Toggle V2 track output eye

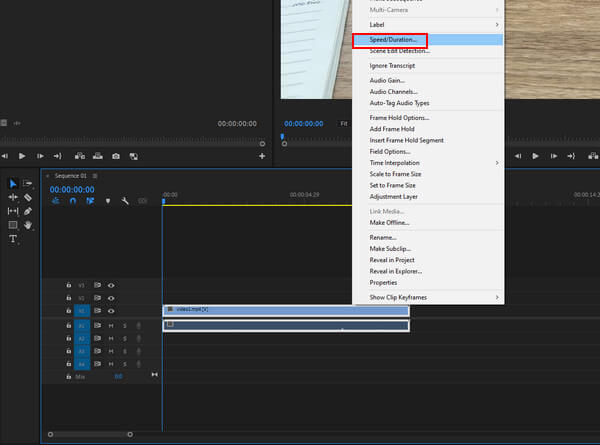(111, 298)
